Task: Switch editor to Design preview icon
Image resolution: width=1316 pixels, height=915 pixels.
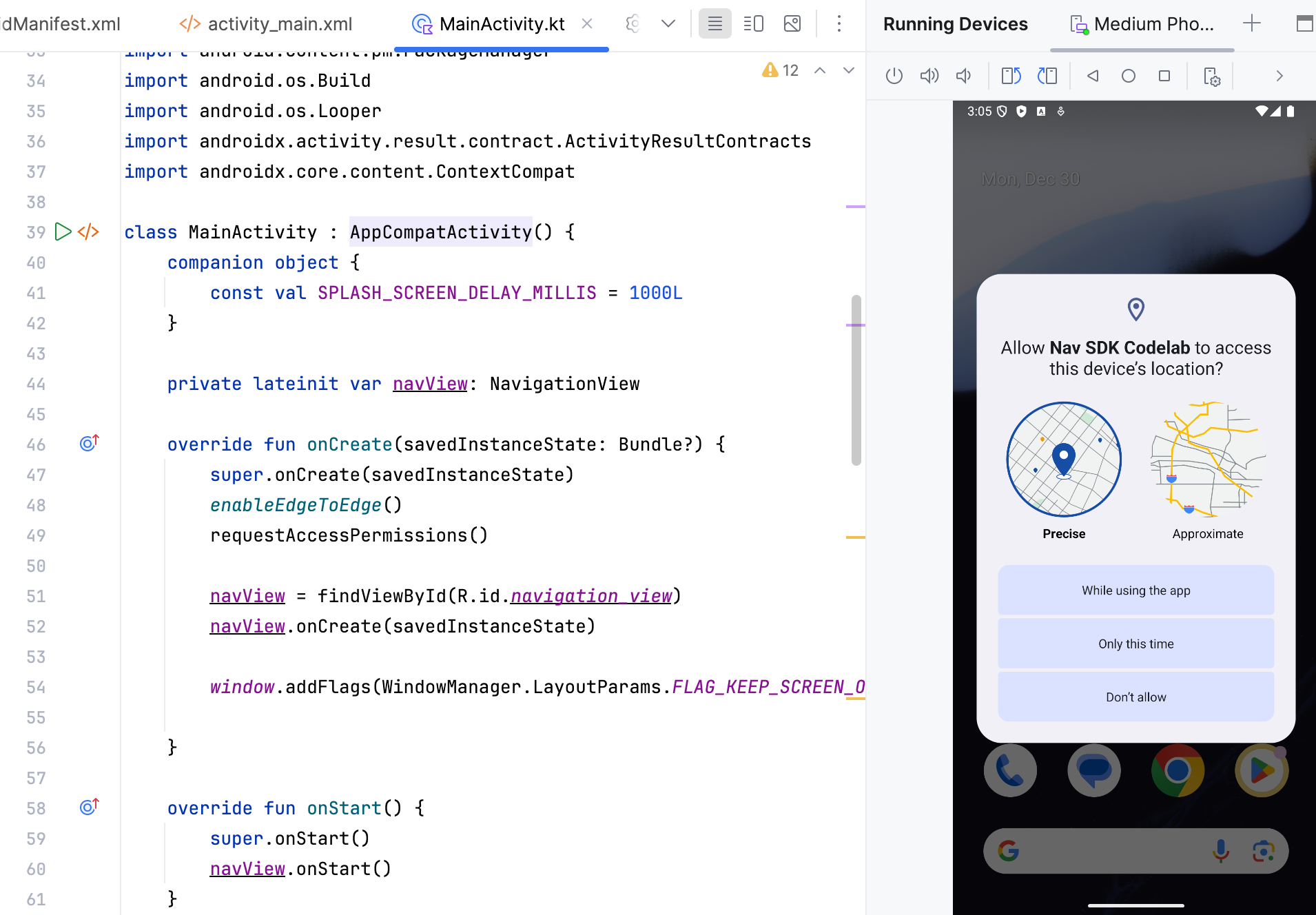Action: click(x=792, y=23)
